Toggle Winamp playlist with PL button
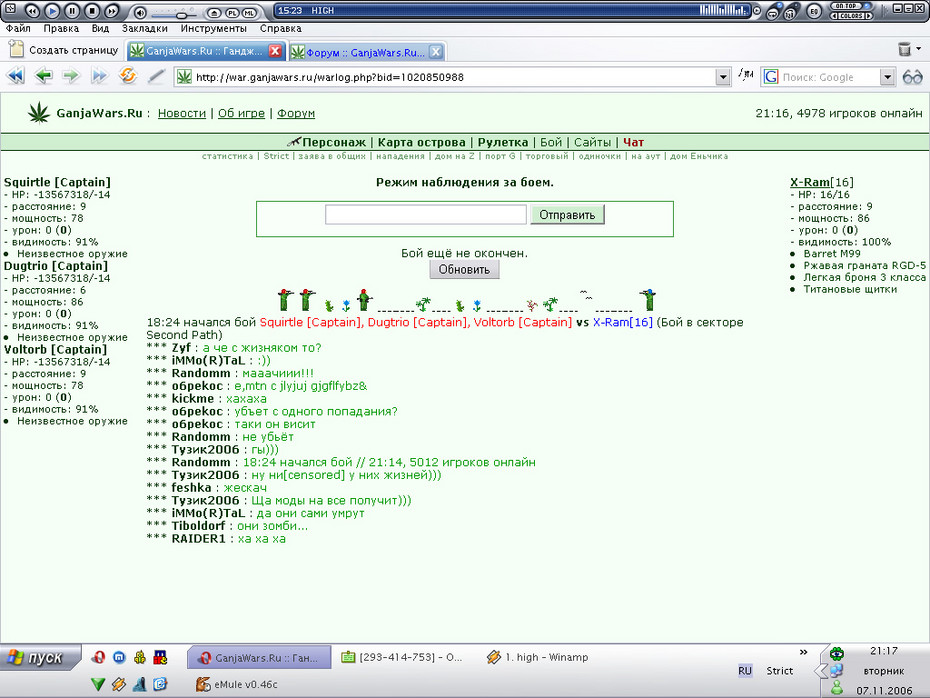The image size is (930, 698). pos(232,12)
